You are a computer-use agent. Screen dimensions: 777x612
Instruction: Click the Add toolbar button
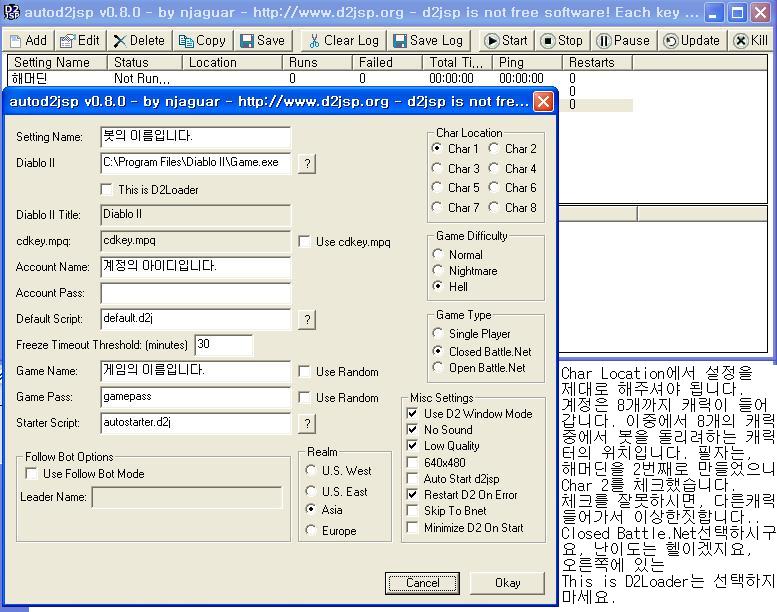[x=28, y=41]
